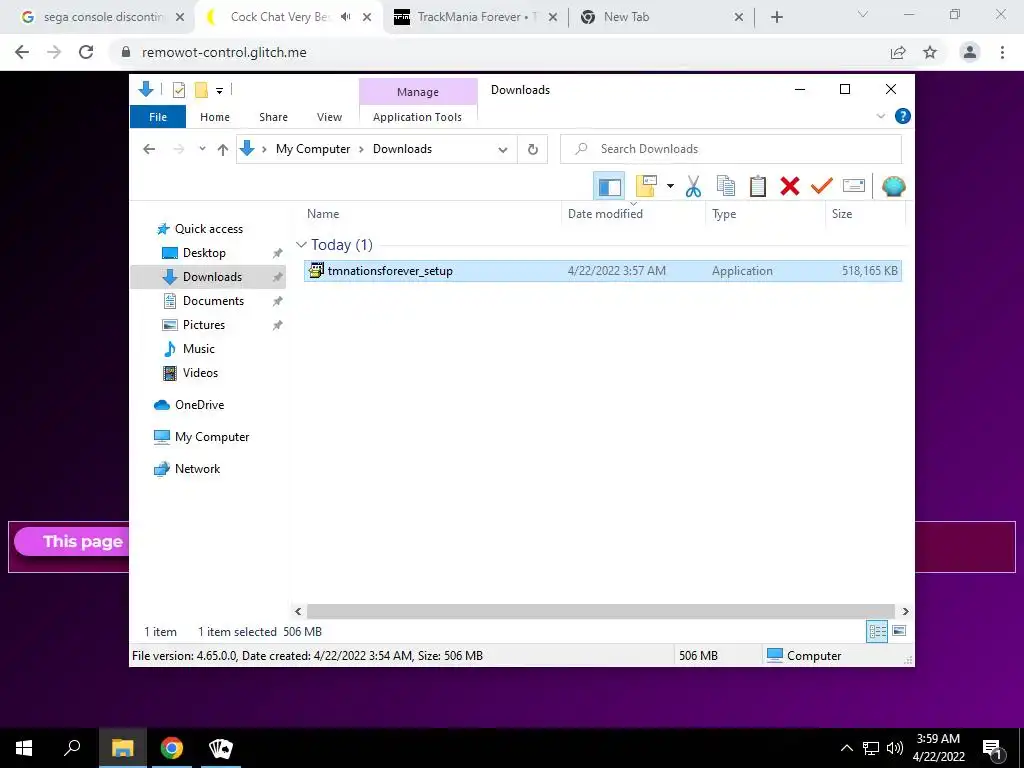Click Downloads in address breadcrumb

402,149
